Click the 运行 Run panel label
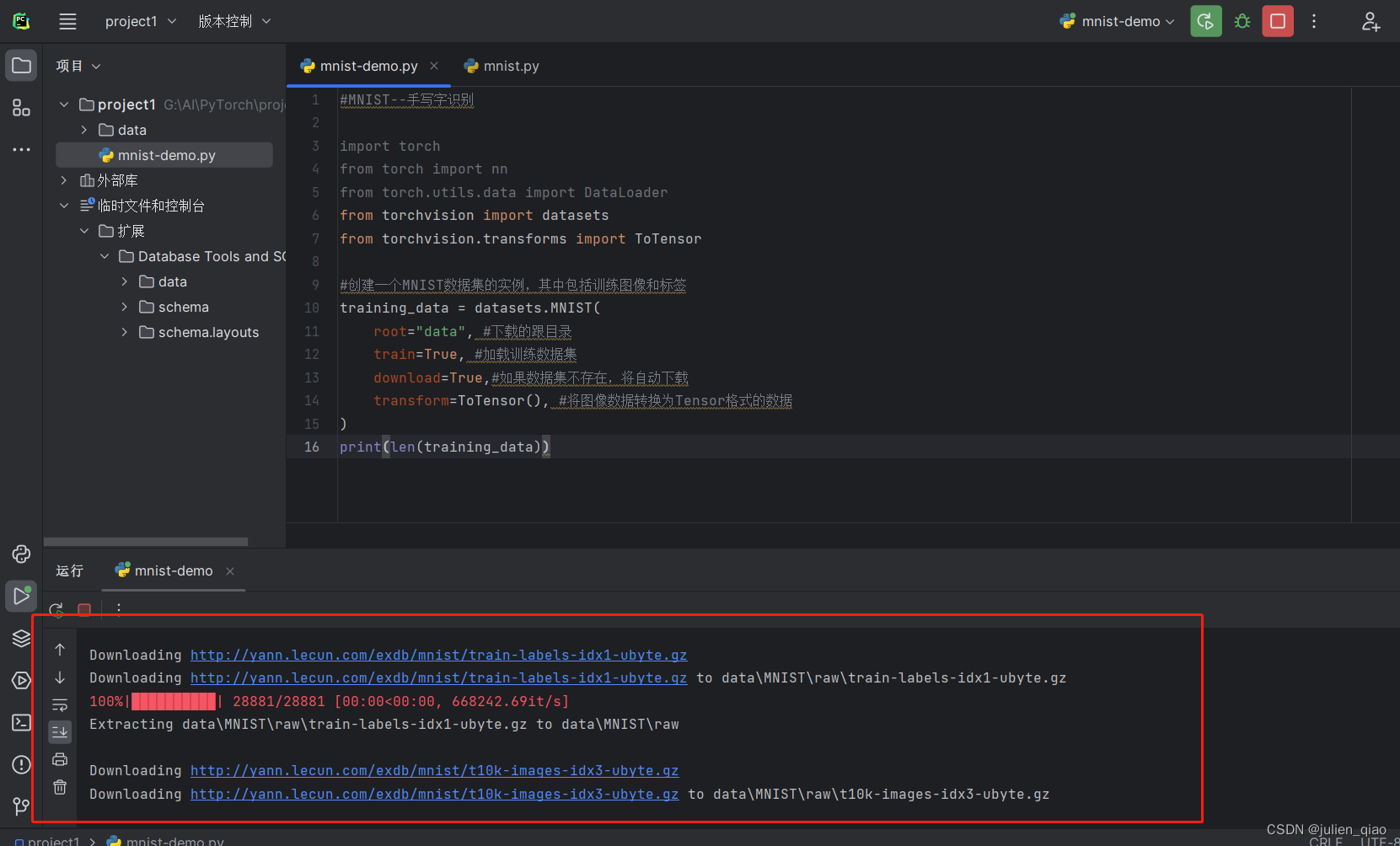This screenshot has width=1400, height=846. (x=69, y=570)
